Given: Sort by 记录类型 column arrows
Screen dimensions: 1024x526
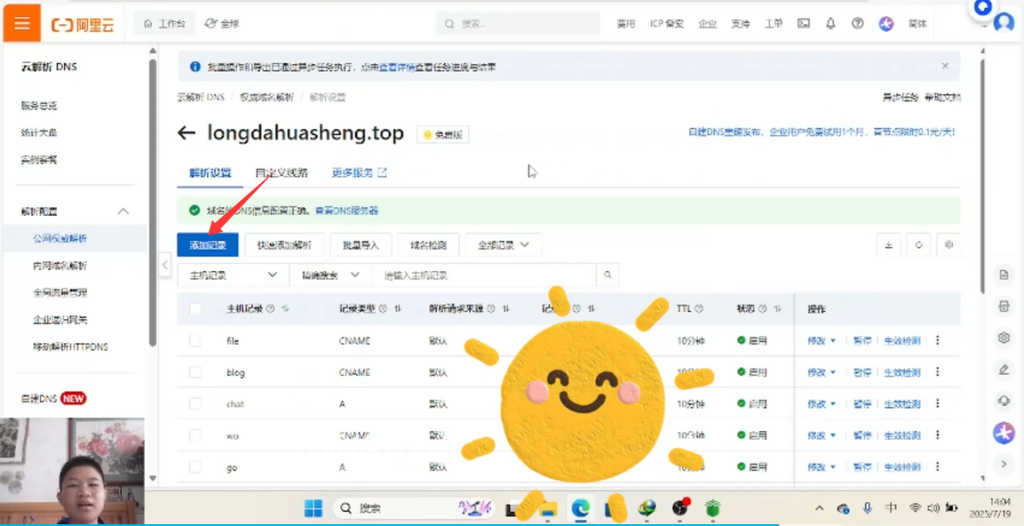Looking at the screenshot, I should click(398, 308).
